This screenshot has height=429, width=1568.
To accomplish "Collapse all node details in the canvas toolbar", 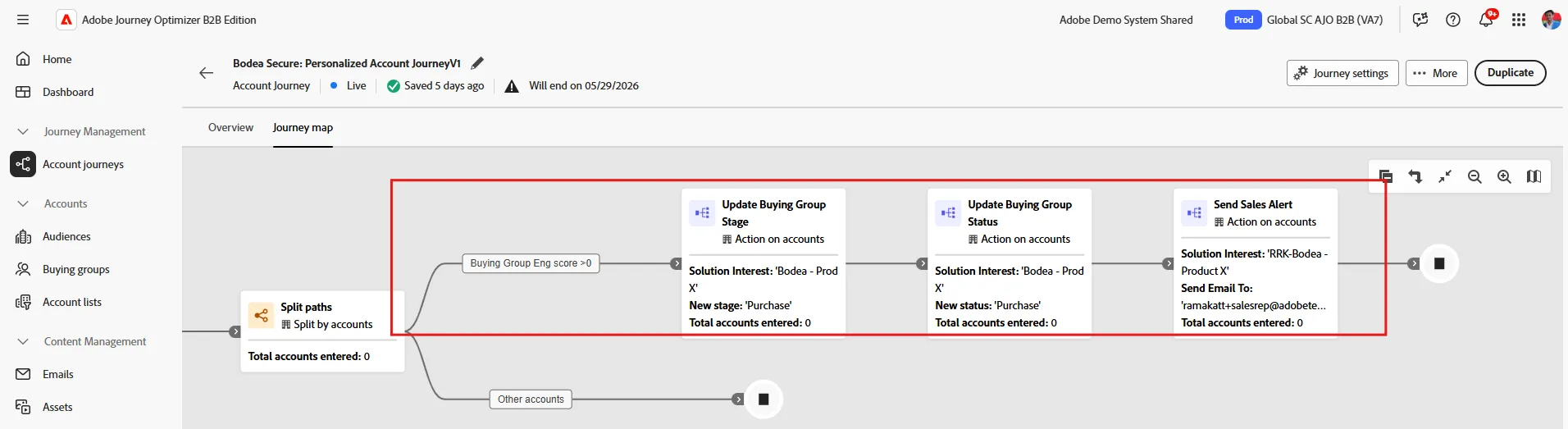I will pos(1386,176).
